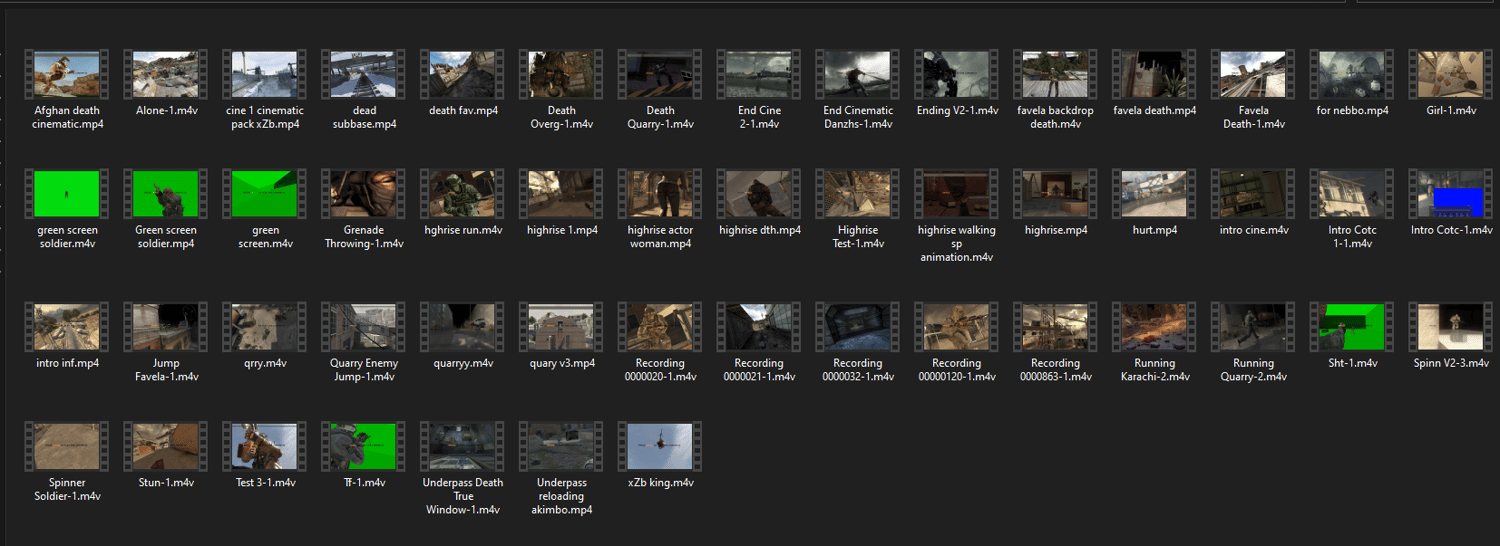Screen dimensions: 1500x546
Task: Select Grenade Throwing-1.m4v icon
Action: 364,194
